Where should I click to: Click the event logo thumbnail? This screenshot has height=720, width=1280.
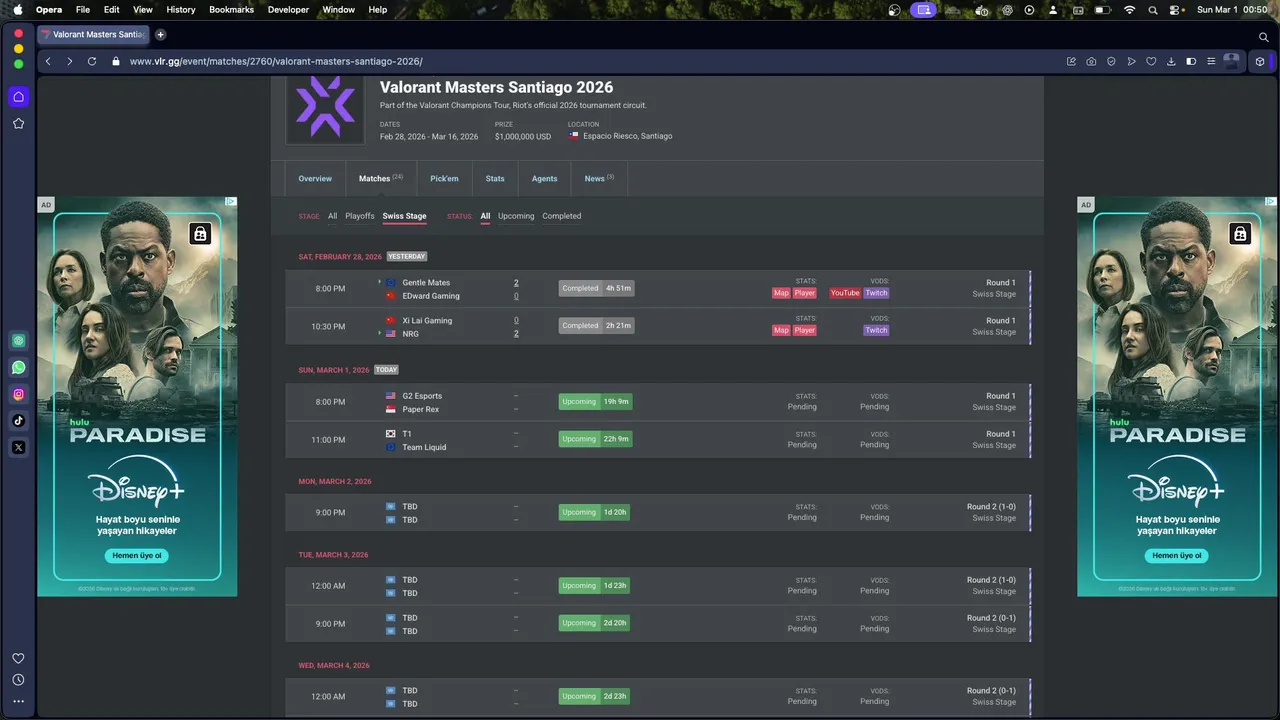tap(326, 109)
